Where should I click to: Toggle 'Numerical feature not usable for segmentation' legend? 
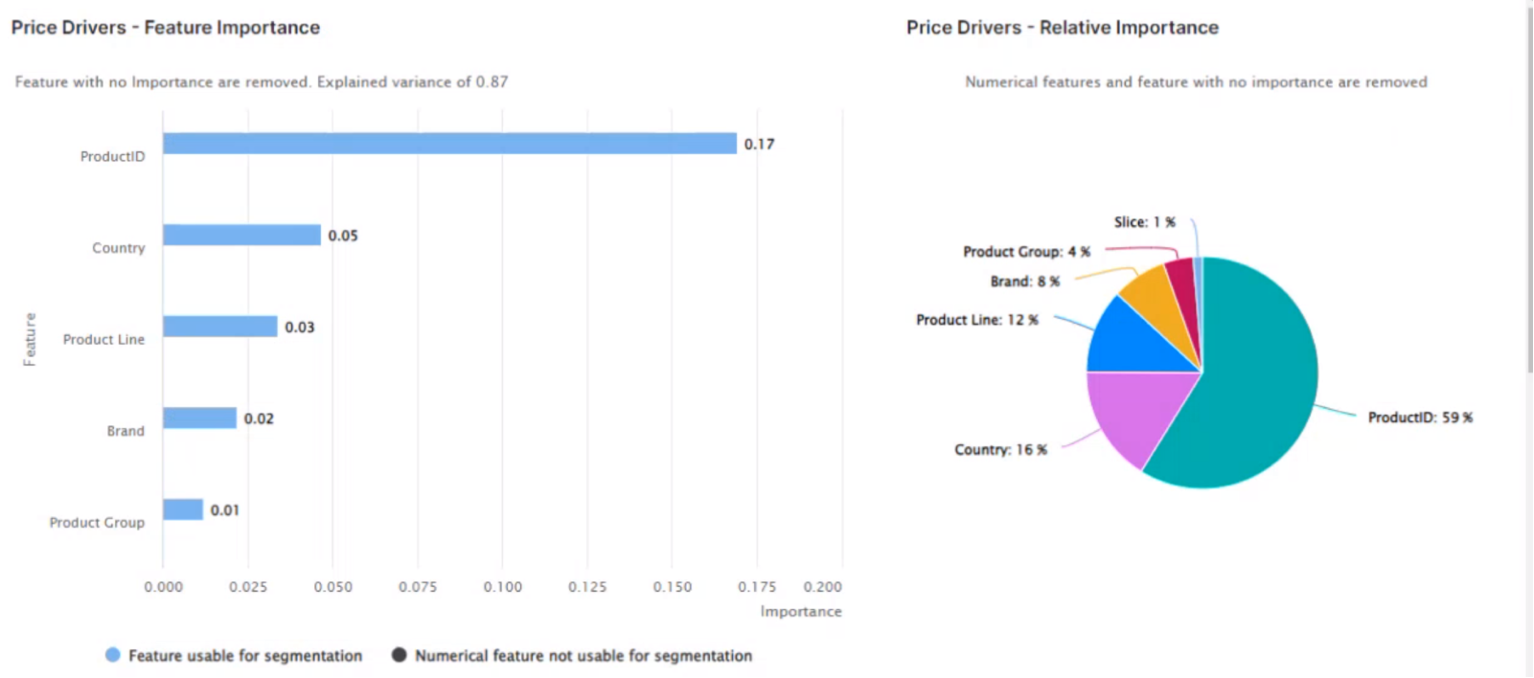(583, 656)
